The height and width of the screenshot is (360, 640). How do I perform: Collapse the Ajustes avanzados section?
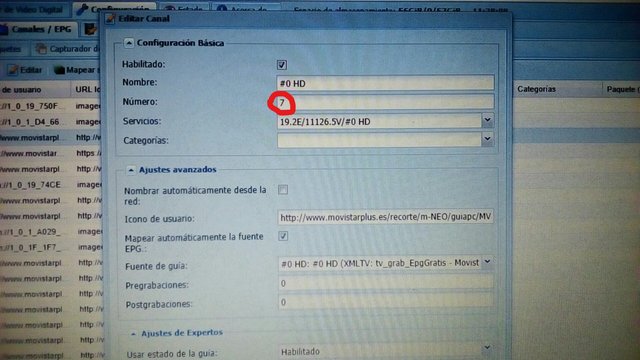pos(130,170)
